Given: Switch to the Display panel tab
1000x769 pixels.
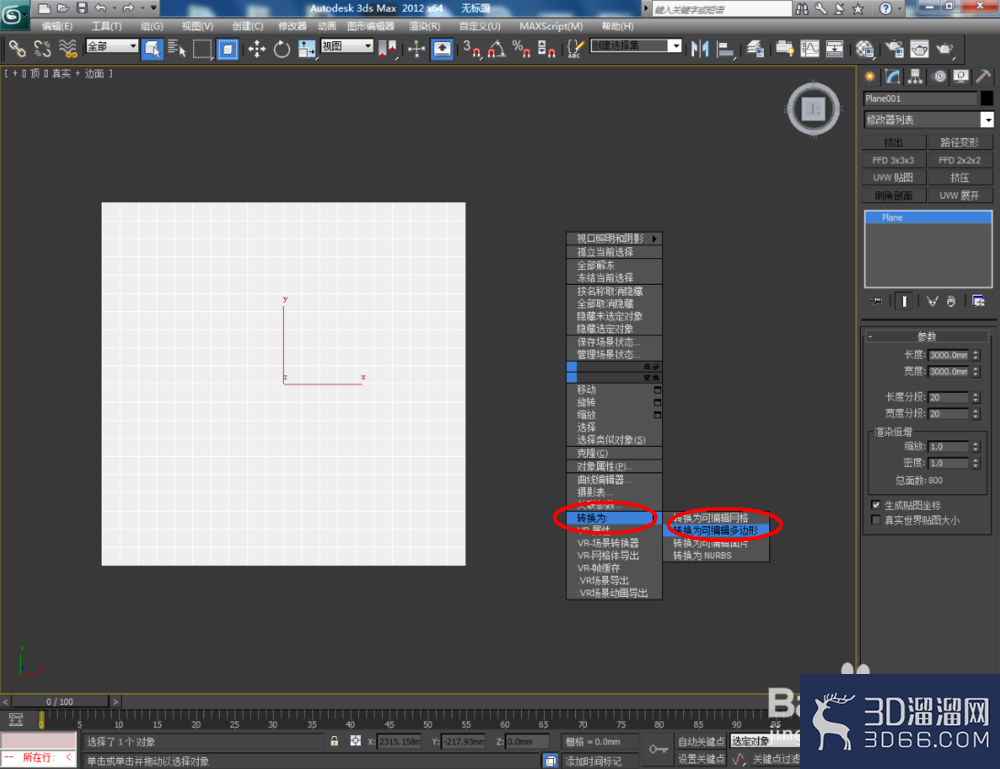Looking at the screenshot, I should point(961,77).
